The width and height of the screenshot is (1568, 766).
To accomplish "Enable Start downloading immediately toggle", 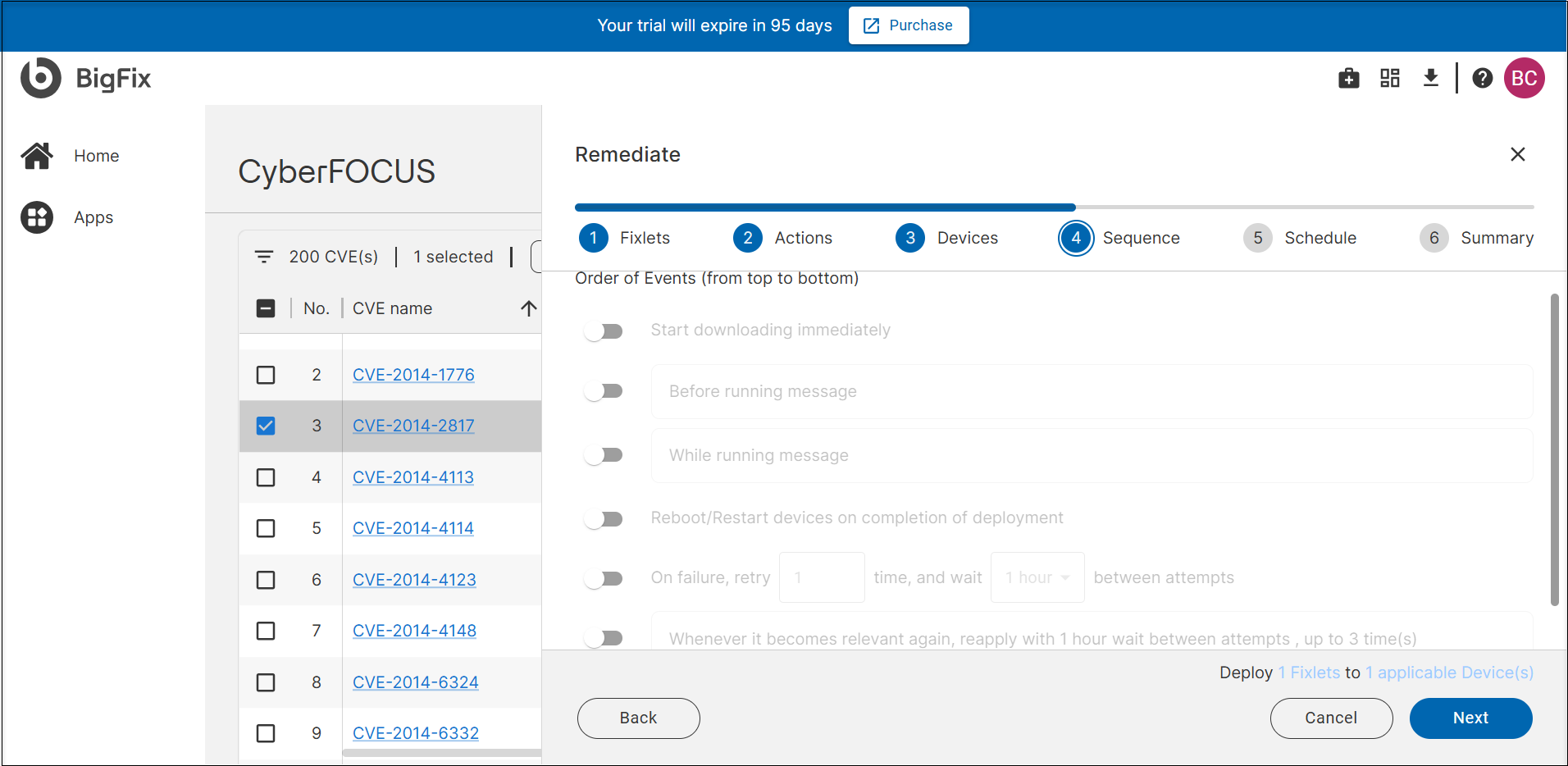I will (x=604, y=331).
